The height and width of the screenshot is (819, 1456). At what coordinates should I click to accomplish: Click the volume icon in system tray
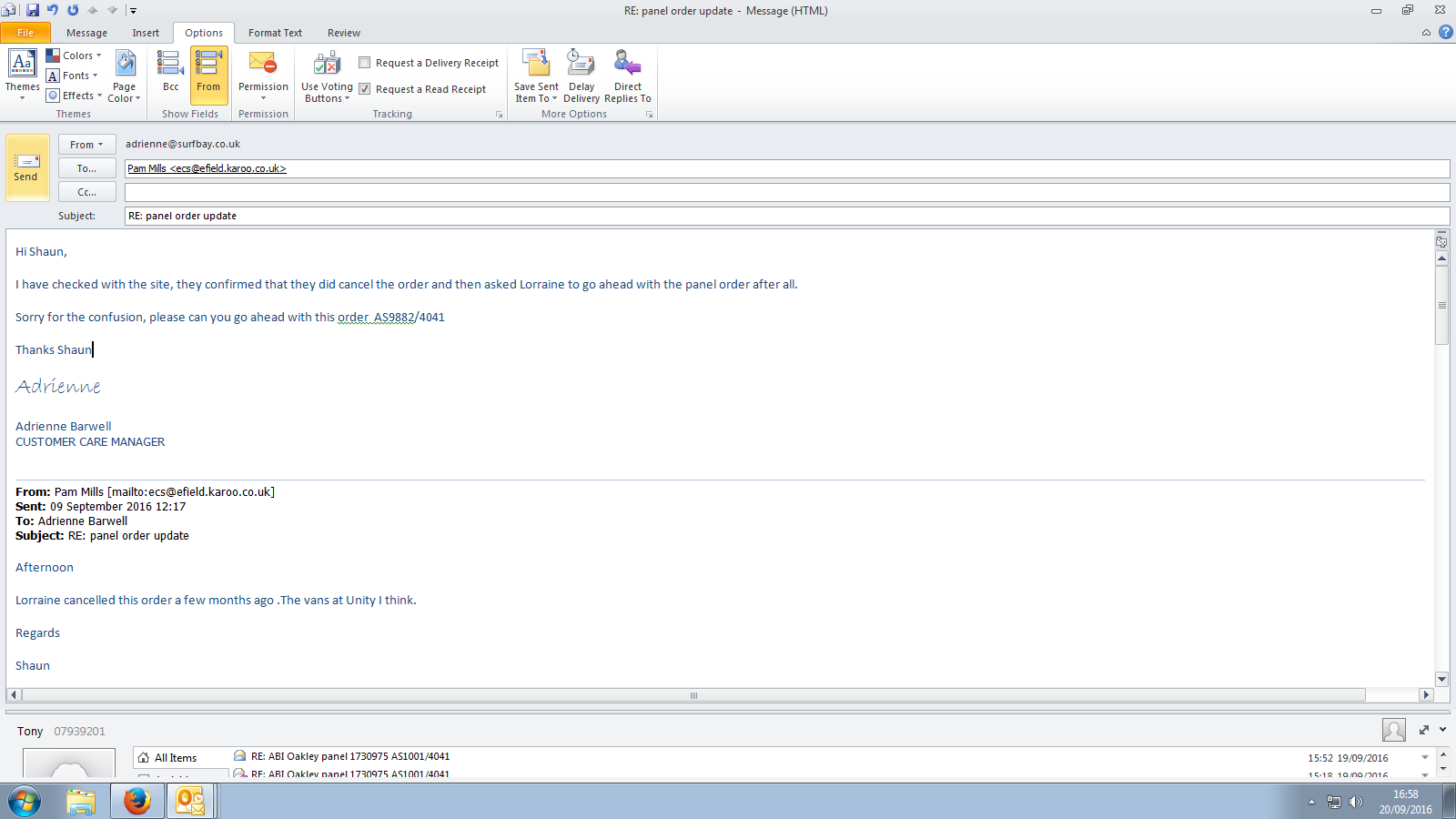tap(1356, 802)
